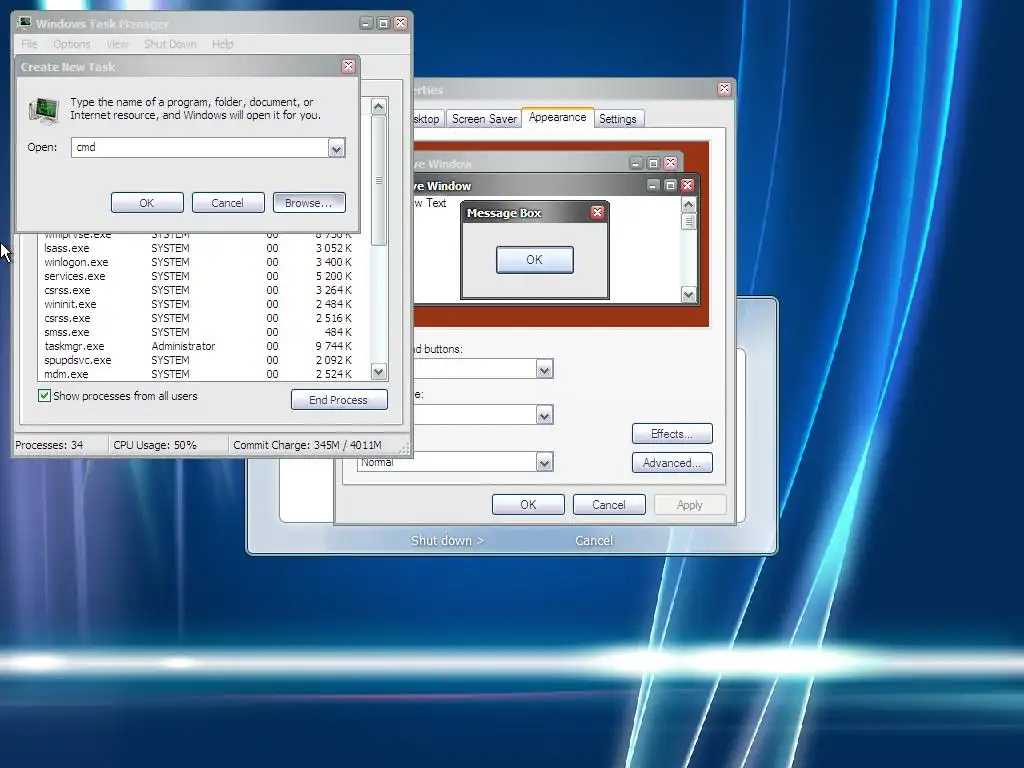
Task: Click Cancel in the shutdown dialog
Action: 594,540
